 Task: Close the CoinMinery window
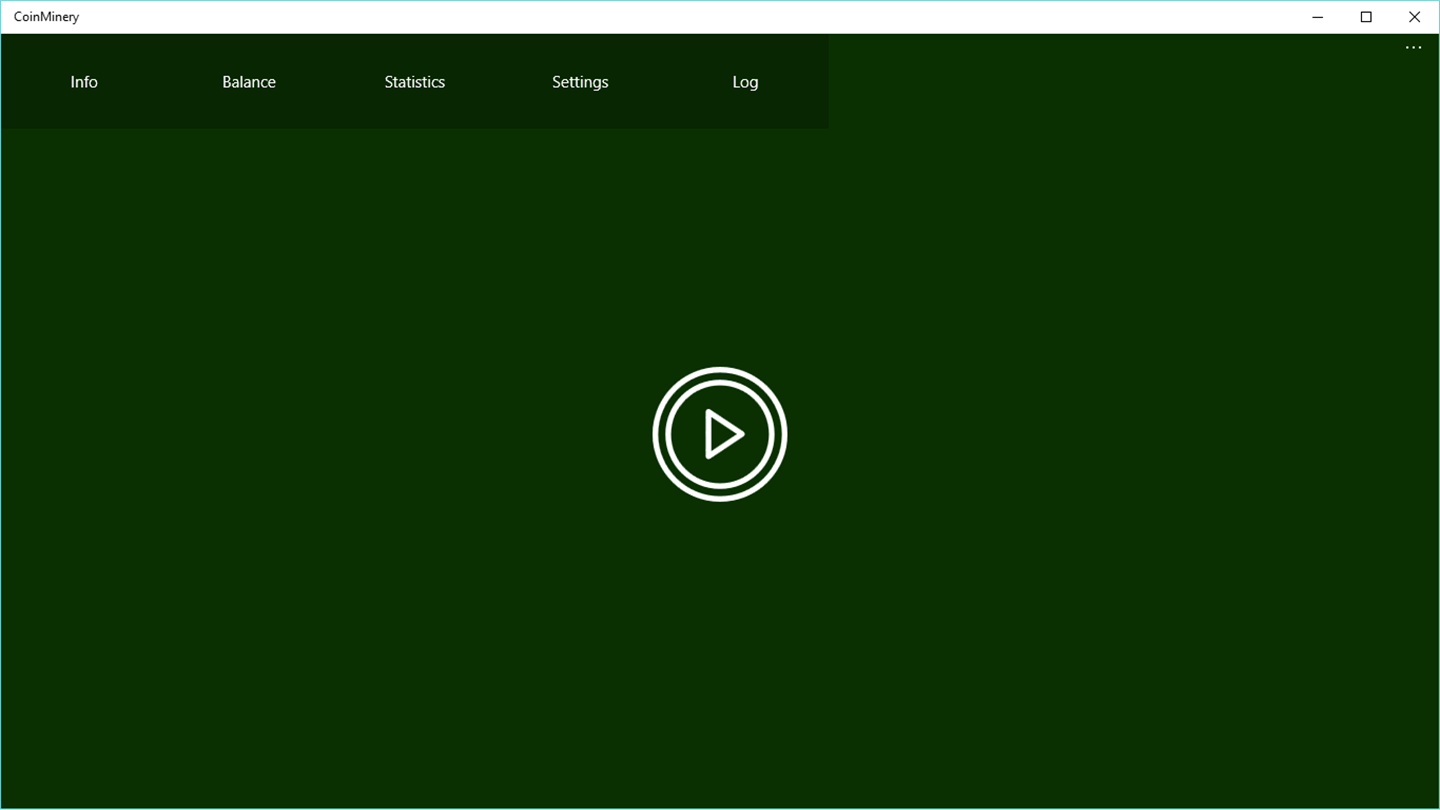pos(1414,17)
